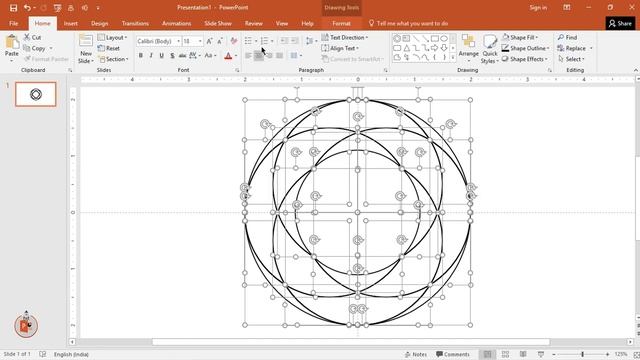Switch to the Animations tab
The width and height of the screenshot is (640, 360).
[x=176, y=24]
